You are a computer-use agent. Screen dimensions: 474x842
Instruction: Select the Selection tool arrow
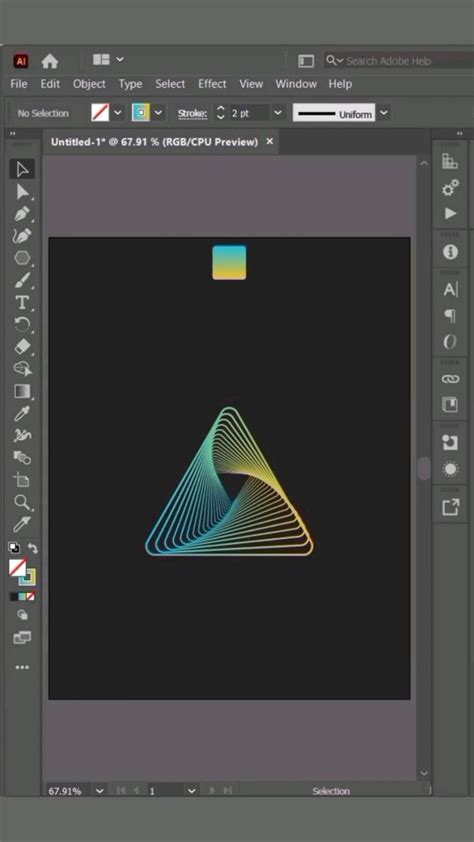pyautogui.click(x=22, y=169)
